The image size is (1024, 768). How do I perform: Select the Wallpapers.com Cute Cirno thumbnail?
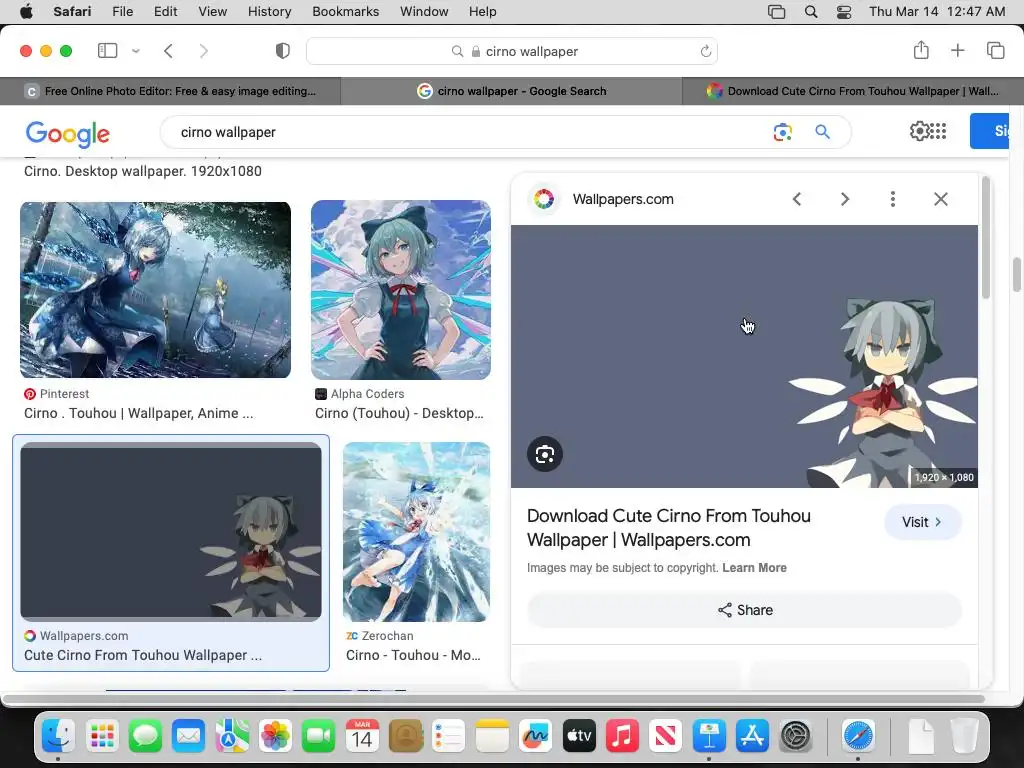point(171,532)
